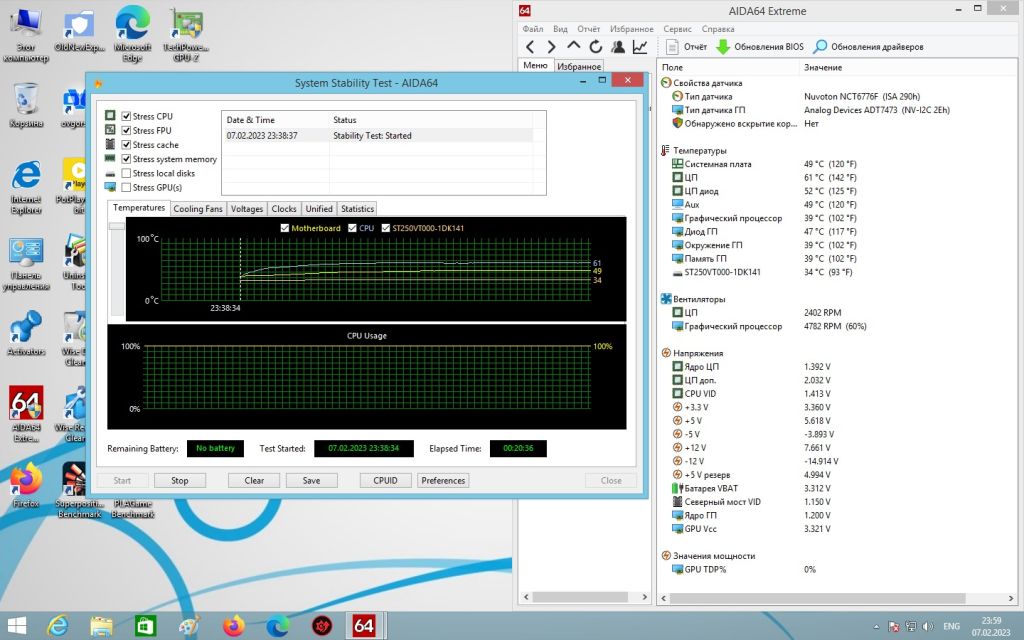Select the PLAGame Benchmark desktop icon
1024x640 pixels.
coord(133,508)
